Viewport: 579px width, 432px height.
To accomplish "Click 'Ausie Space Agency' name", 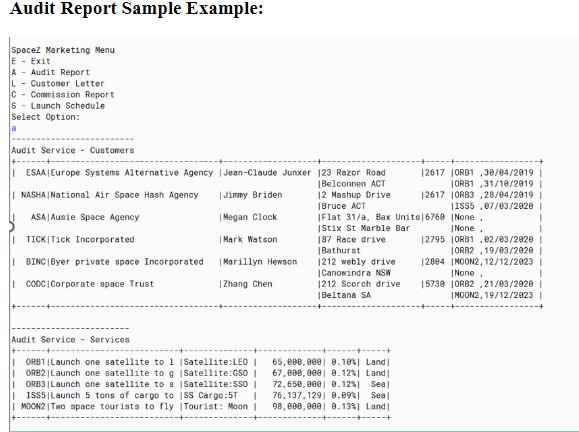I will [x=95, y=217].
